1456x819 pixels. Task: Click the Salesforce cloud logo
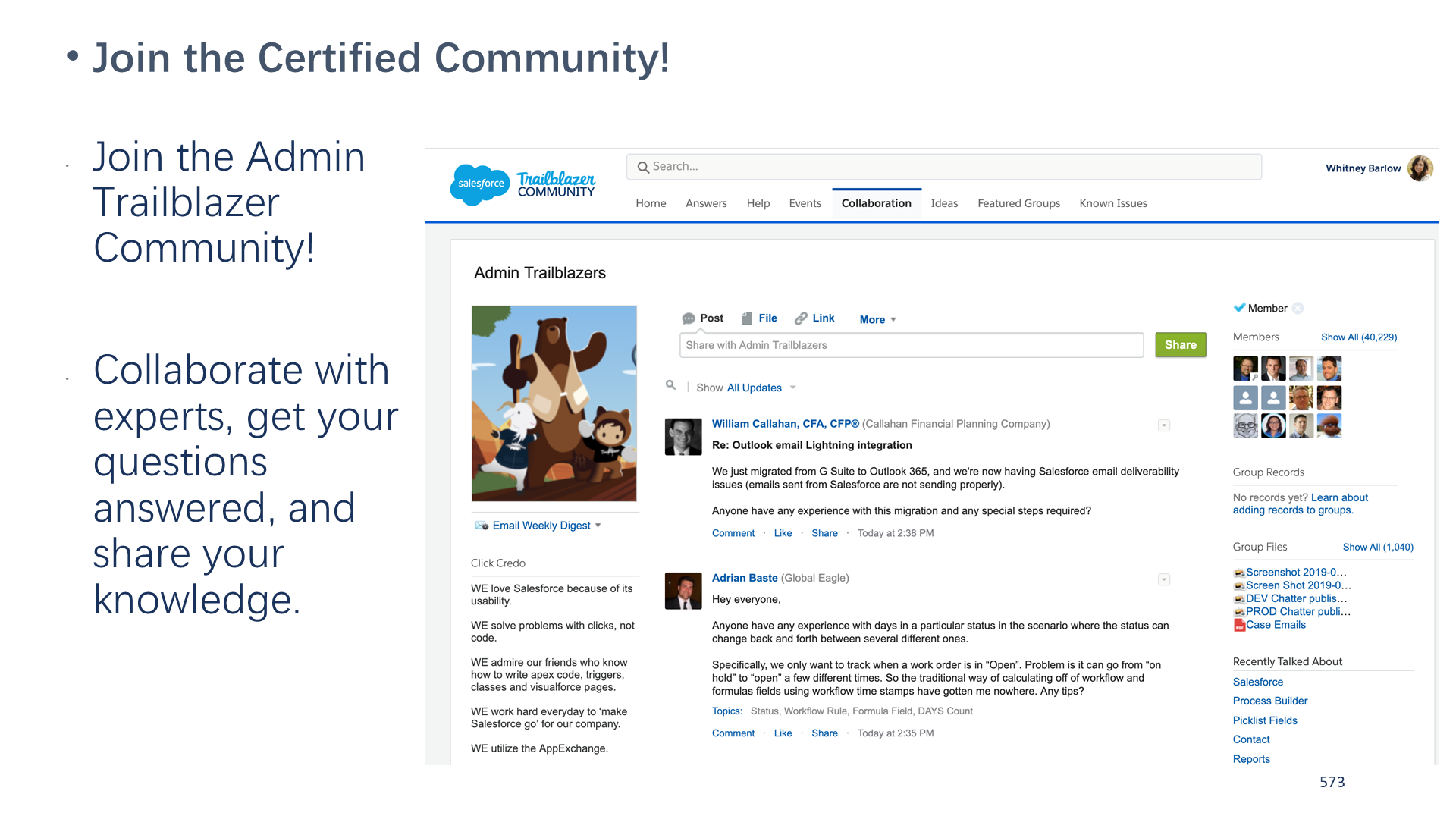pyautogui.click(x=479, y=184)
